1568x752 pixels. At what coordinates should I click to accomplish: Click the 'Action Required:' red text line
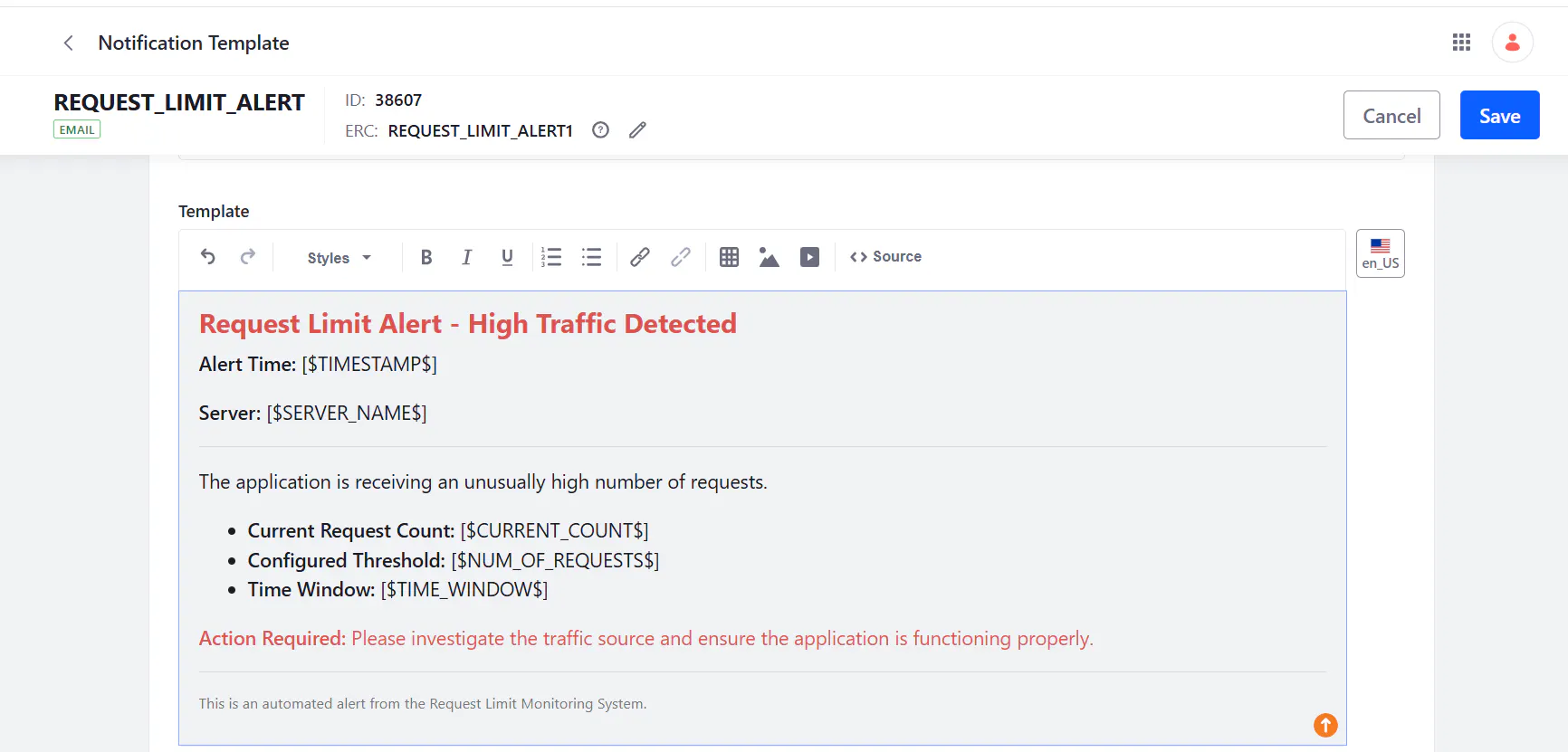pyautogui.click(x=646, y=639)
